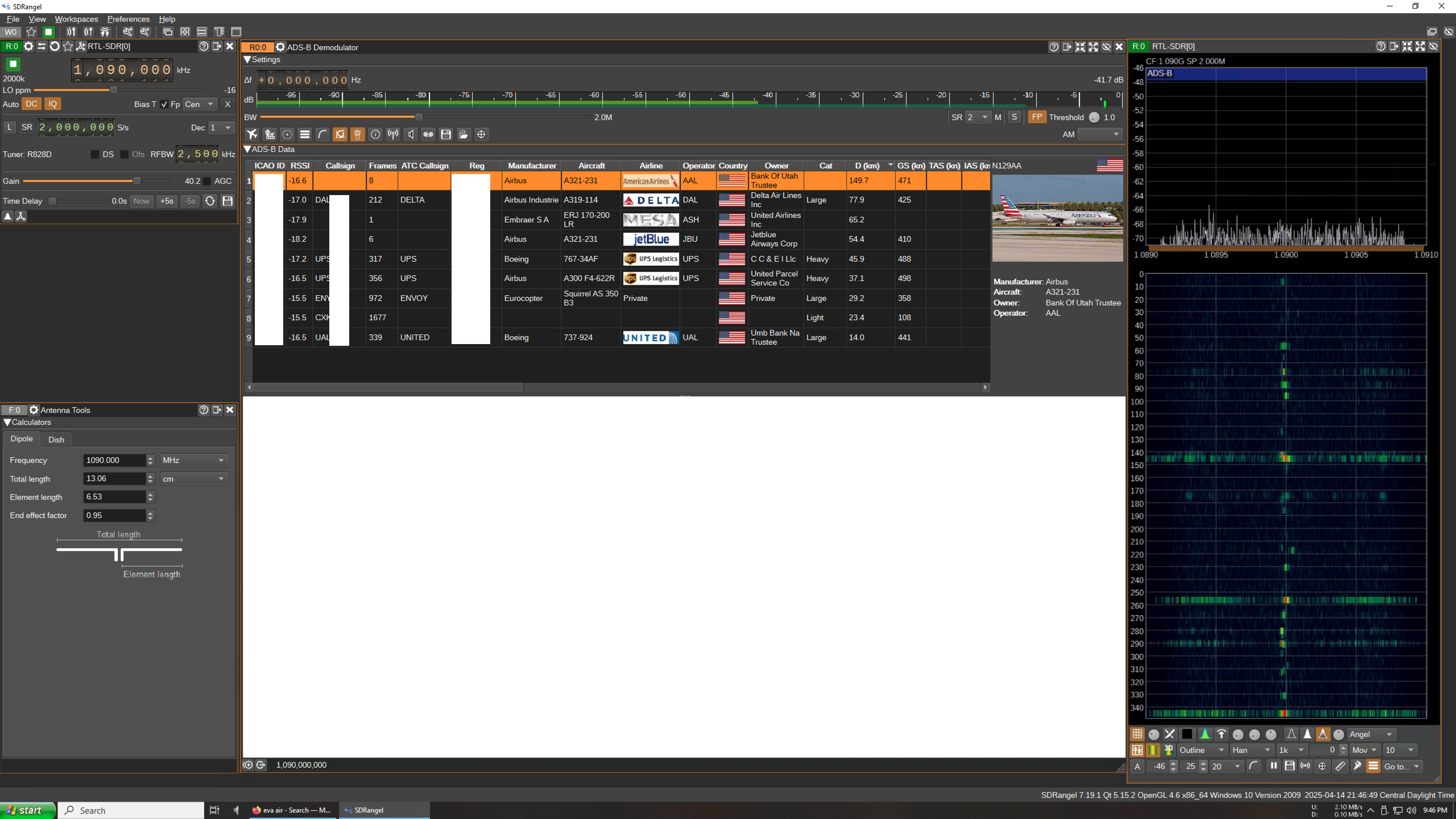Click the green stop acquisition button
Screen dimensions: 1456x819
click(13, 64)
